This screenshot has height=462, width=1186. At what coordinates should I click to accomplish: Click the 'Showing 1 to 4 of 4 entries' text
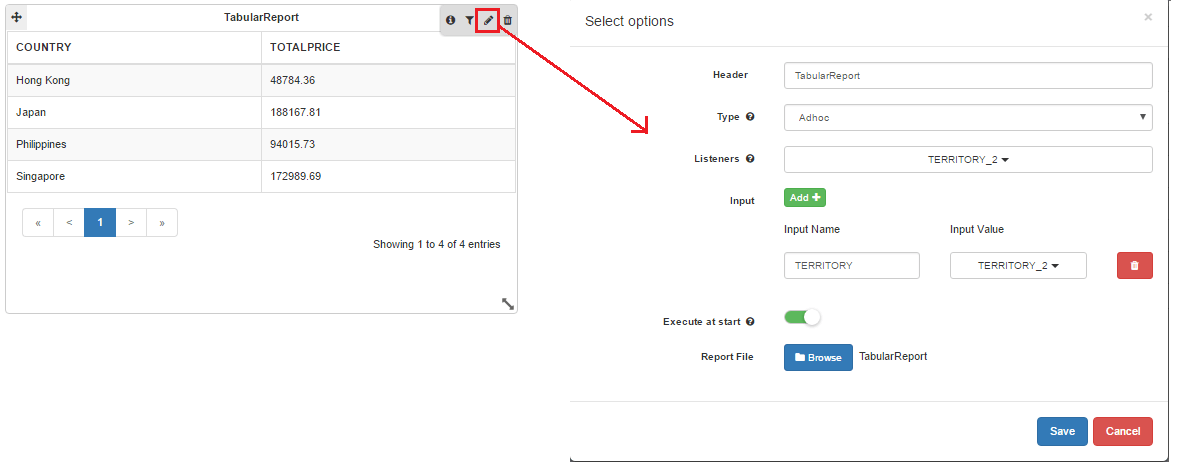click(436, 244)
